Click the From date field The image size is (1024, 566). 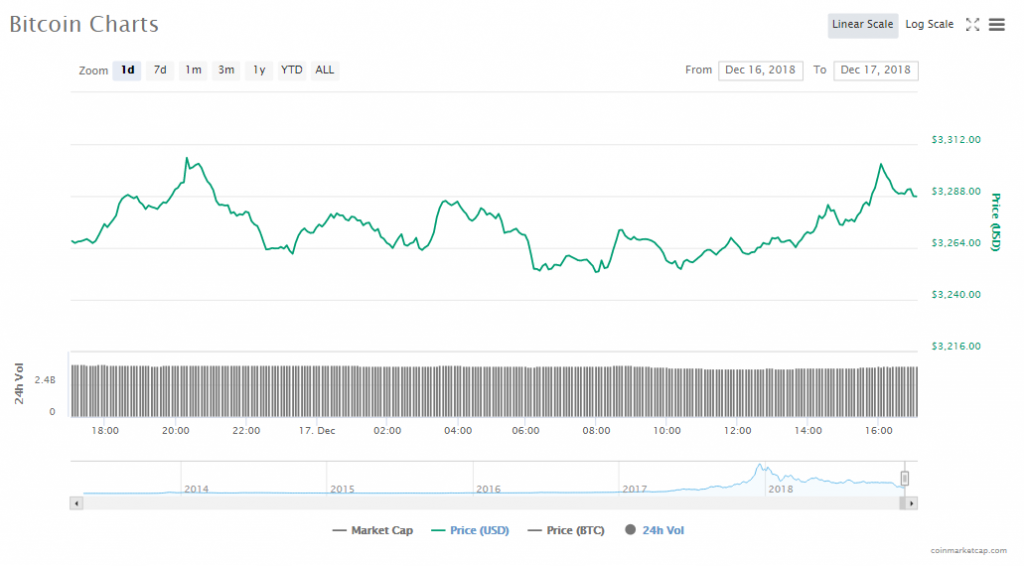[760, 70]
